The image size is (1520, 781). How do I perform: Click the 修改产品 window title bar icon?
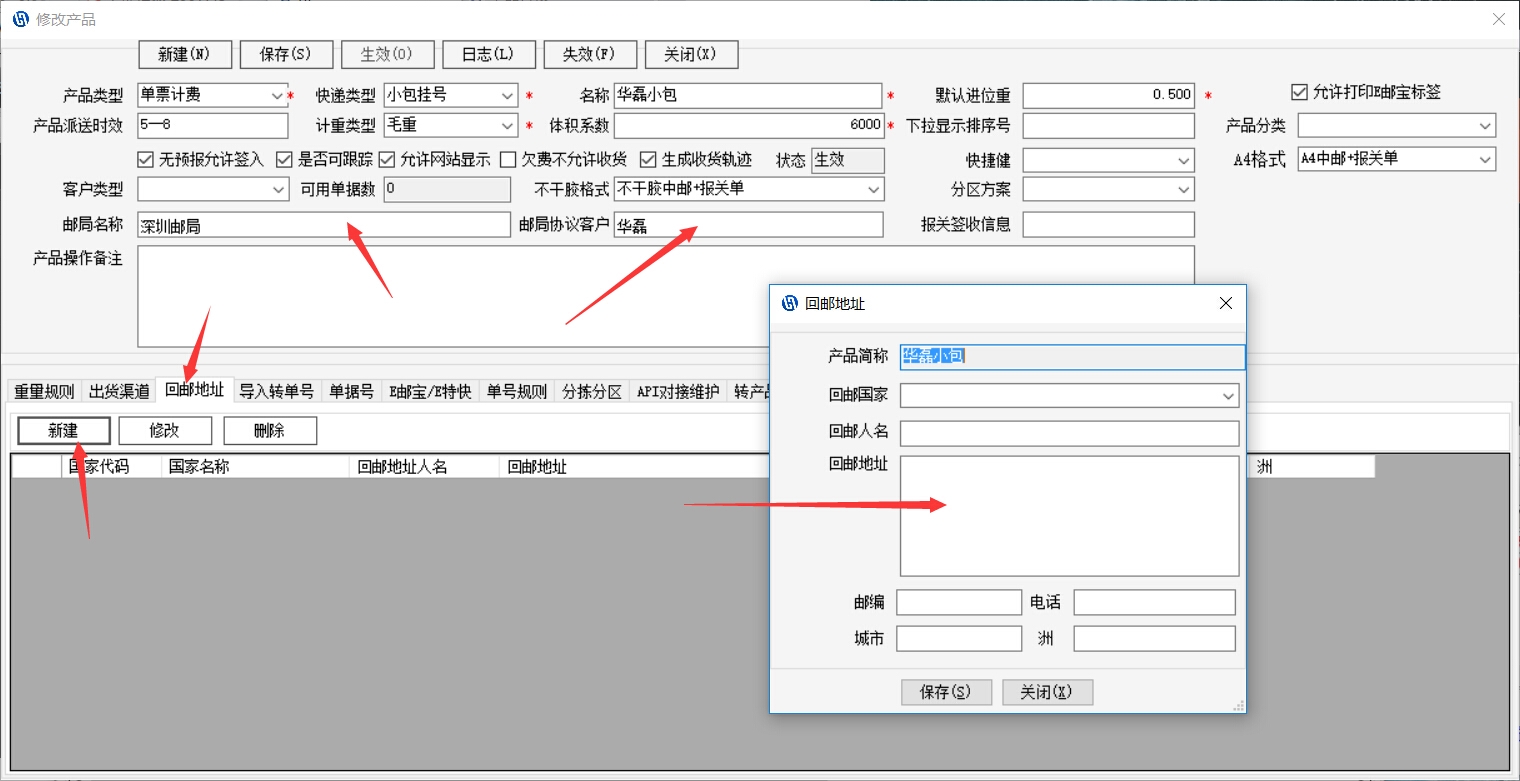pyautogui.click(x=20, y=19)
